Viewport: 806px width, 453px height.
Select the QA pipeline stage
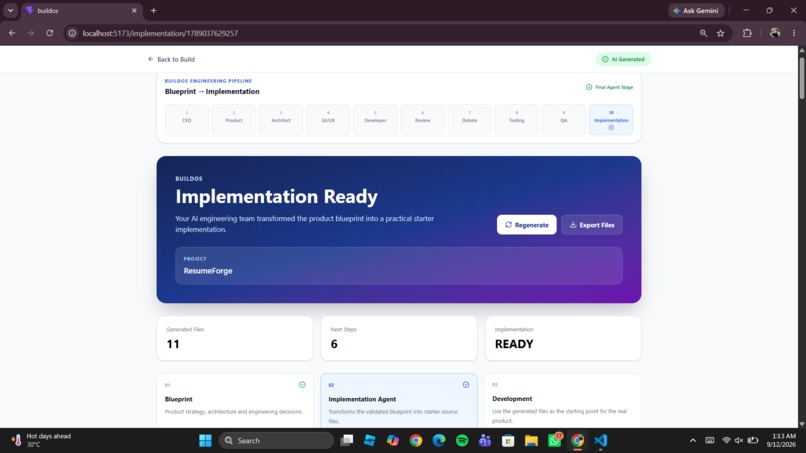[x=564, y=119]
